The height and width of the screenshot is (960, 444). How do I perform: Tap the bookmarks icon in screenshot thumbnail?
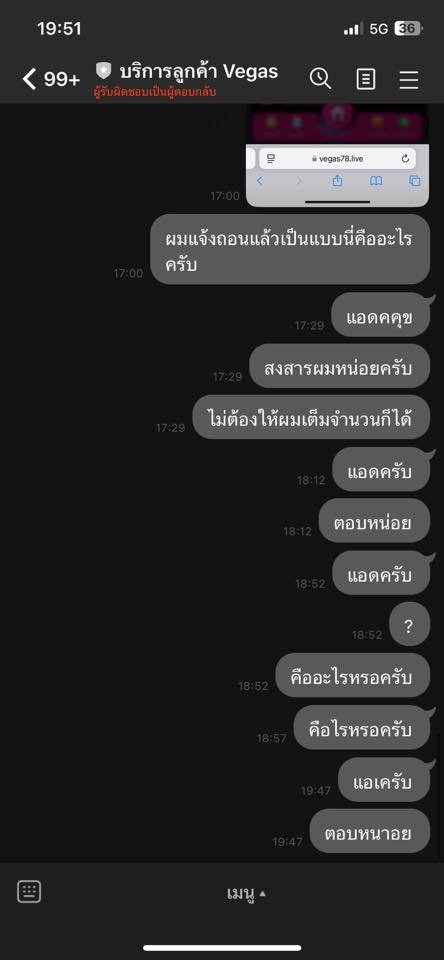(375, 181)
